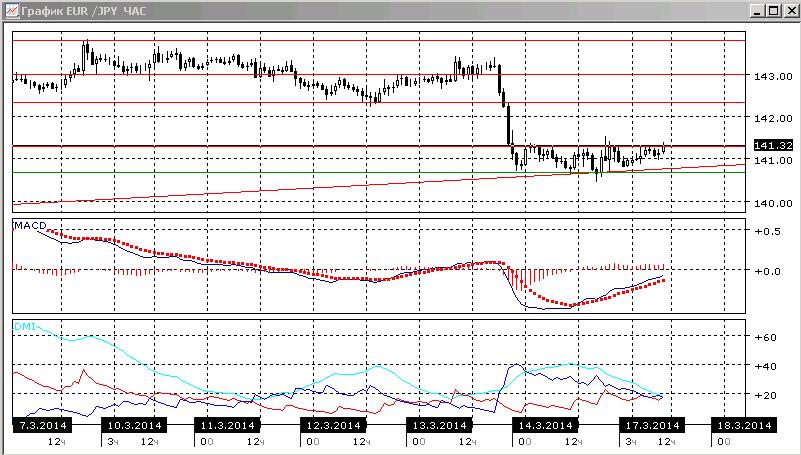Viewport: 801px width, 455px height.
Task: Click the +20 DMI scale label
Action: tap(766, 396)
